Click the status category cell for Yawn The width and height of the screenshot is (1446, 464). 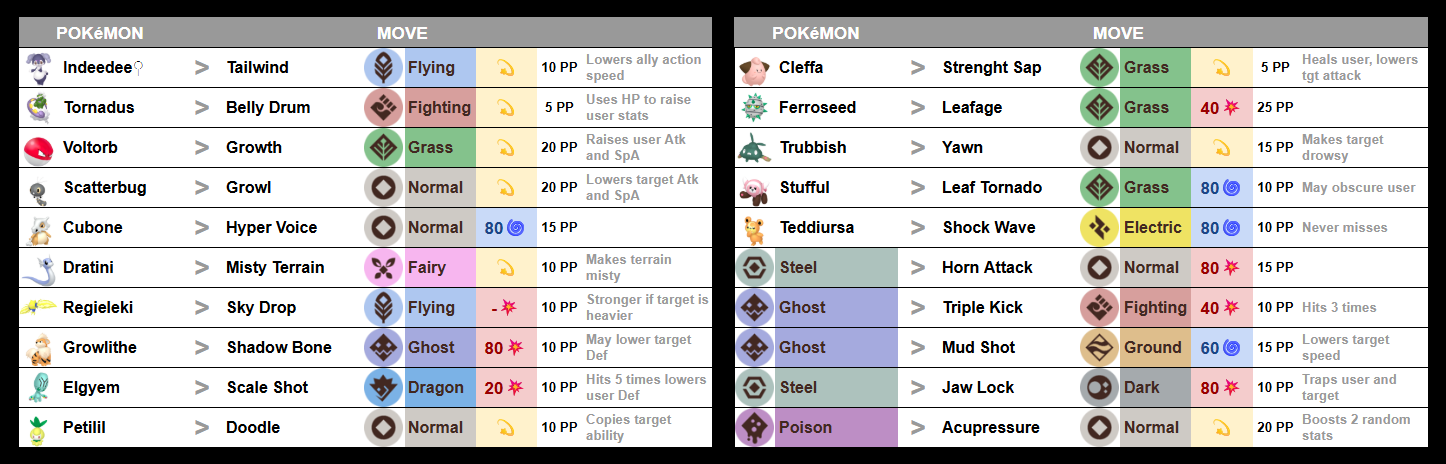coord(1222,148)
